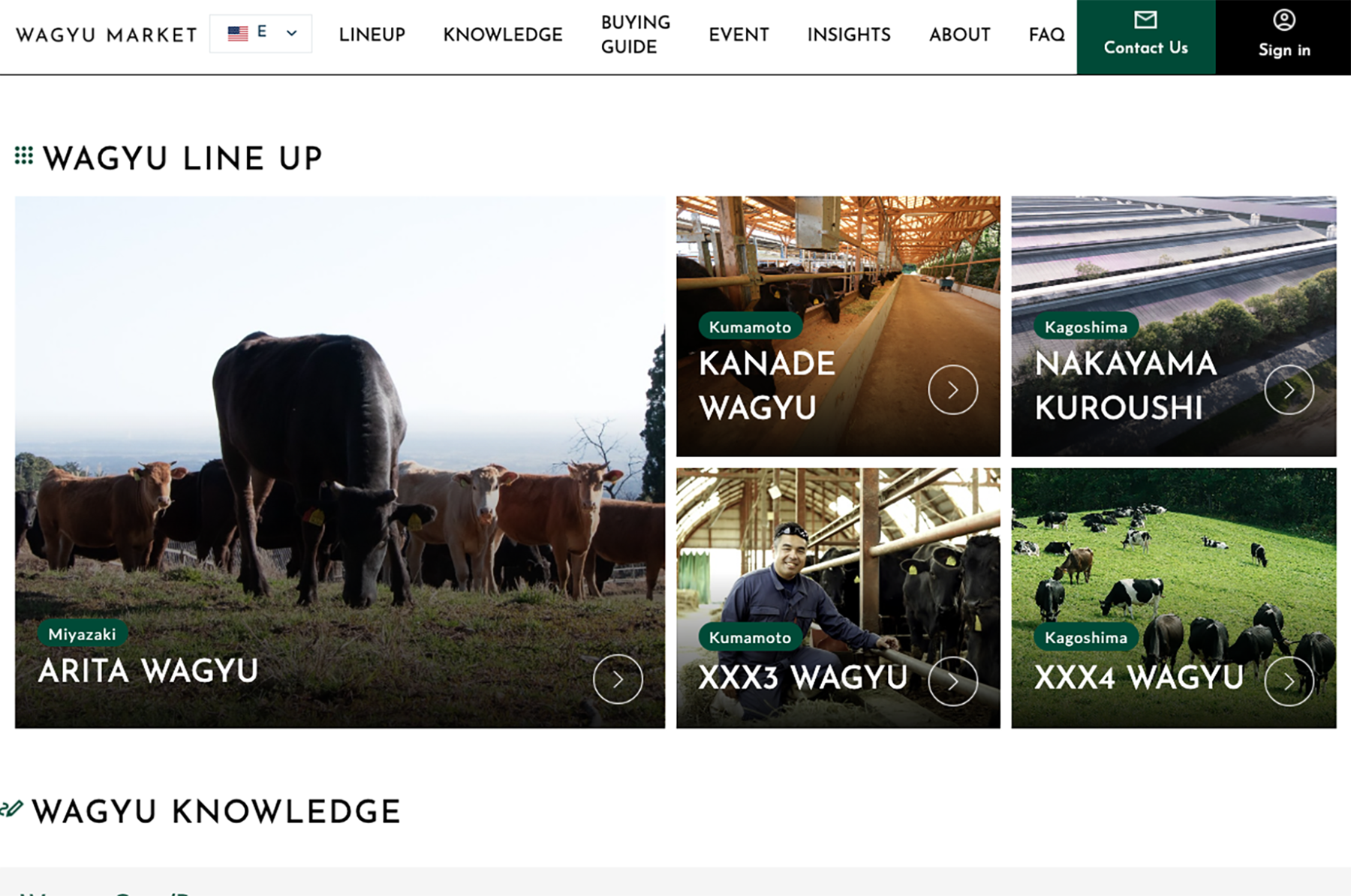The image size is (1351, 896).
Task: Open the EVENT navigation link
Action: (x=739, y=35)
